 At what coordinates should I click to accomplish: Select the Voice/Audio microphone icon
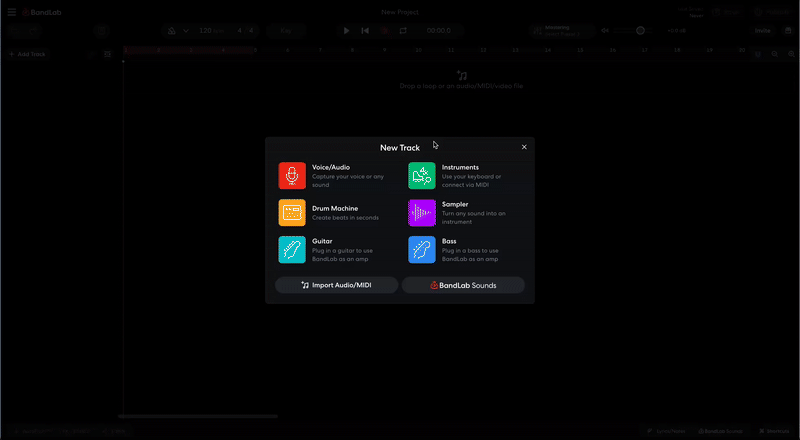click(292, 176)
